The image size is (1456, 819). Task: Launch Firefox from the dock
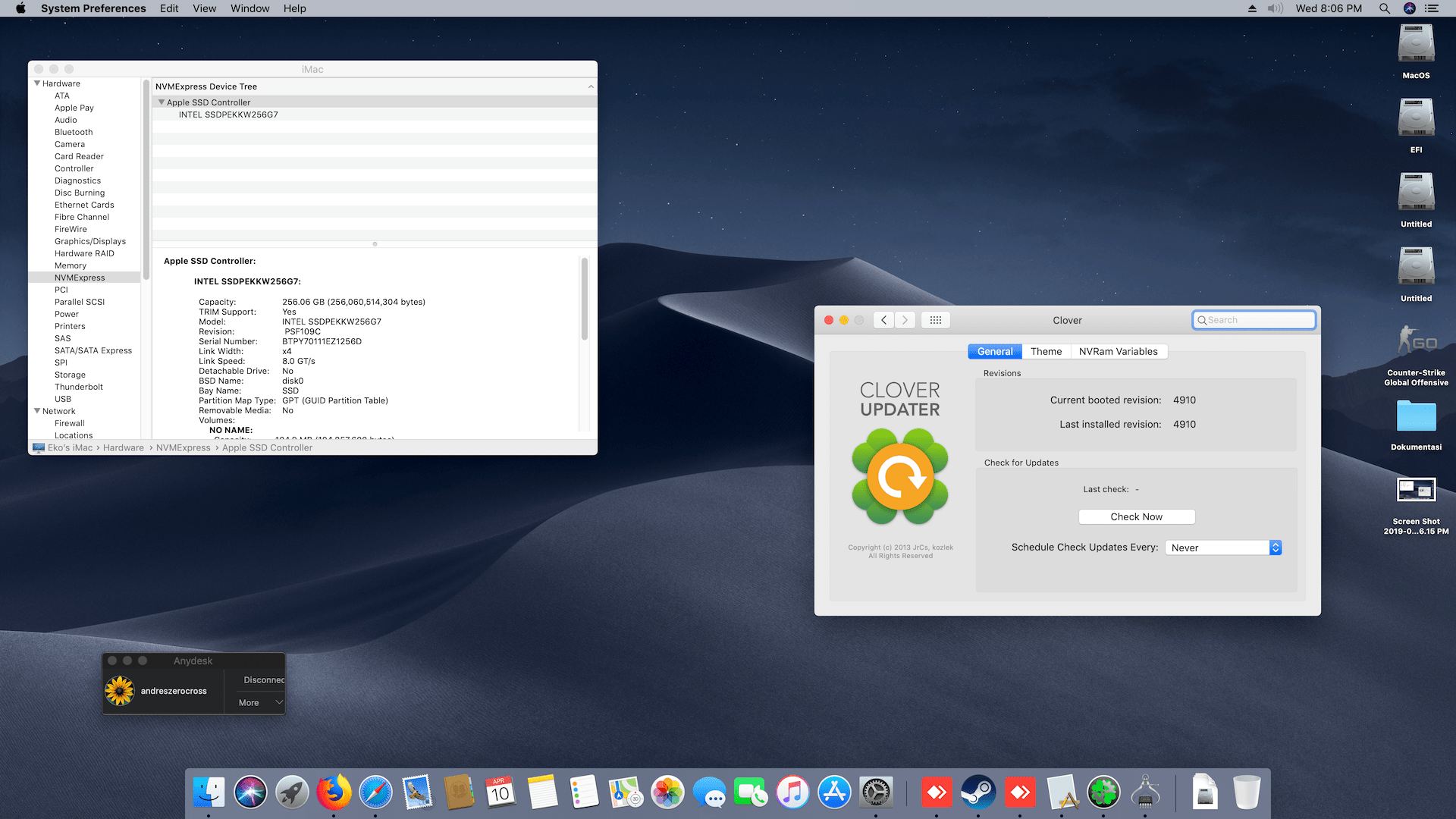[x=334, y=793]
